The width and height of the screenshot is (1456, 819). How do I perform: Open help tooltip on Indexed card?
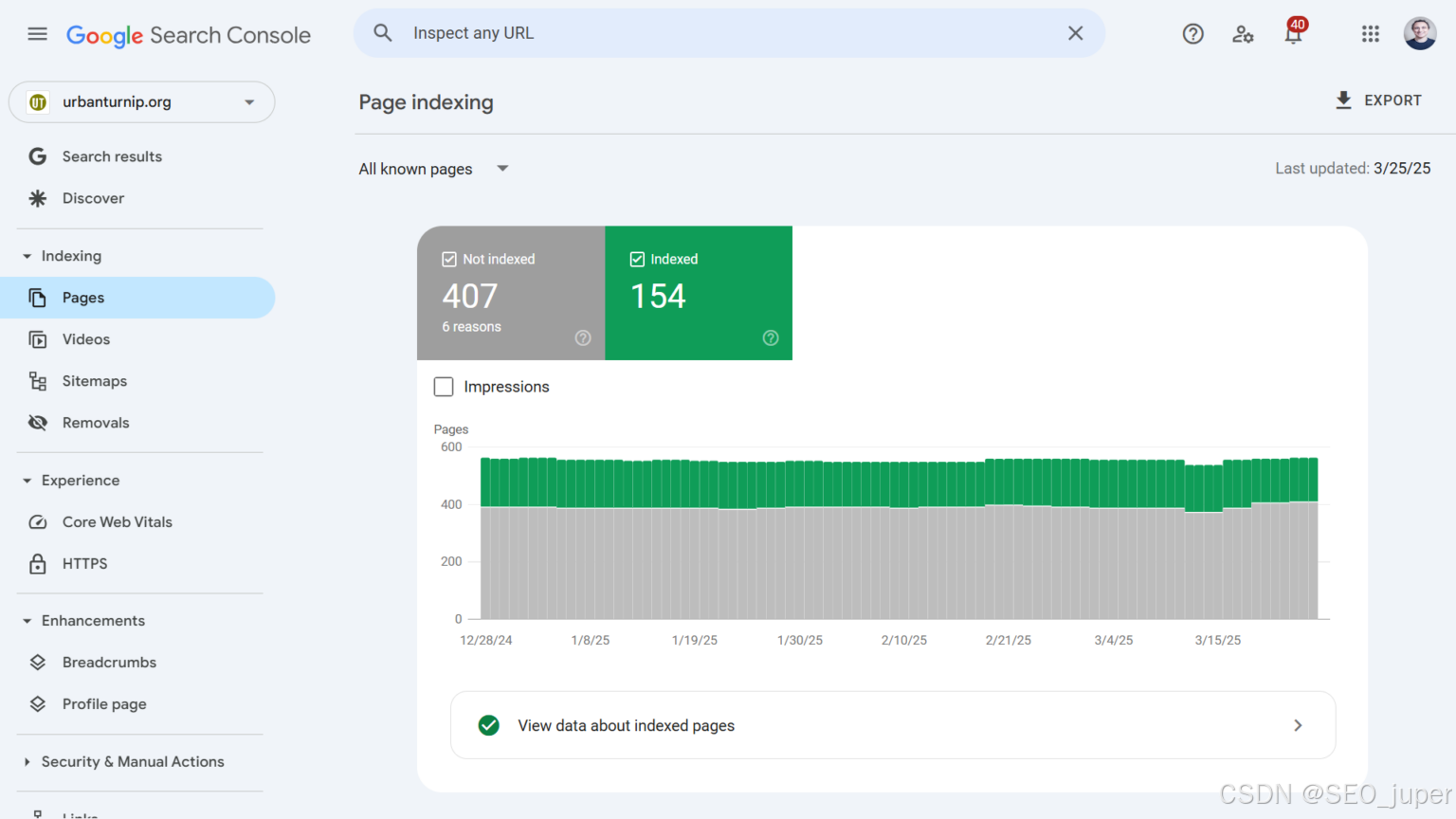(x=771, y=338)
